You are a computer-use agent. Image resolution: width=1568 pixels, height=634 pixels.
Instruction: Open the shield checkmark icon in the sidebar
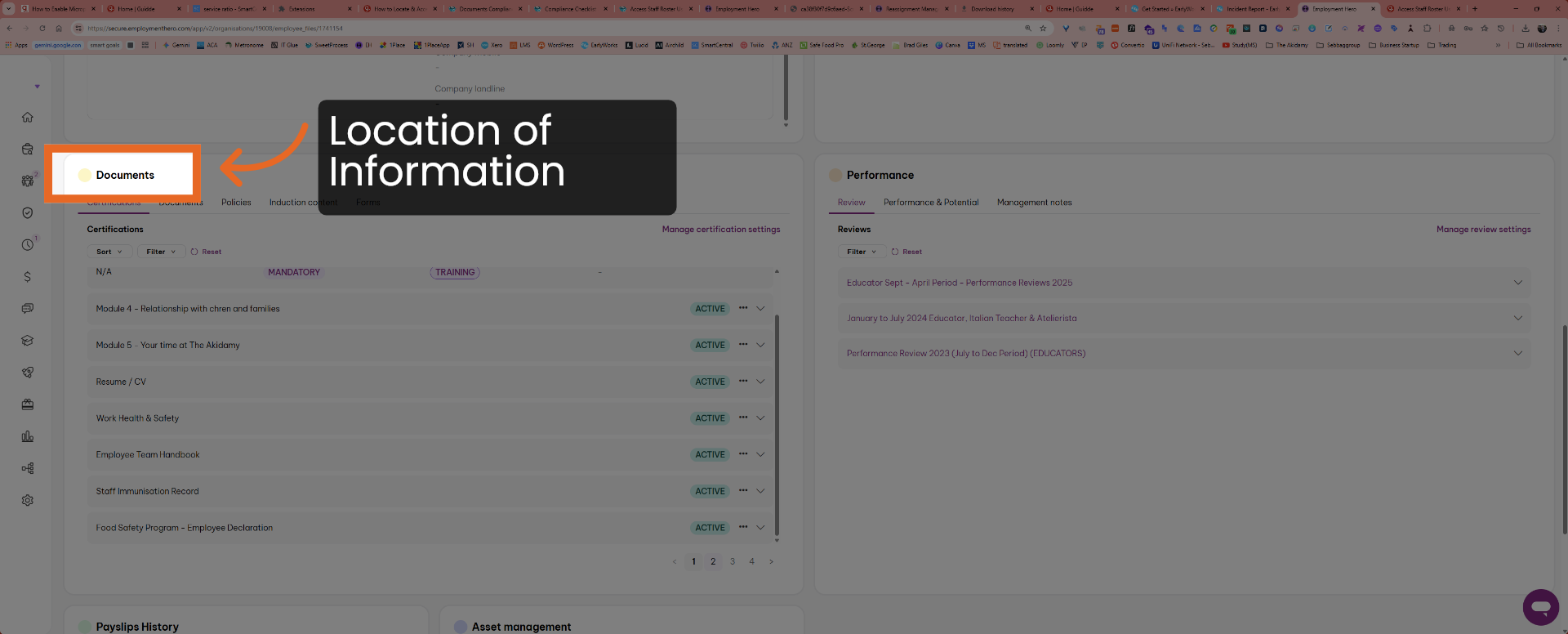point(27,212)
